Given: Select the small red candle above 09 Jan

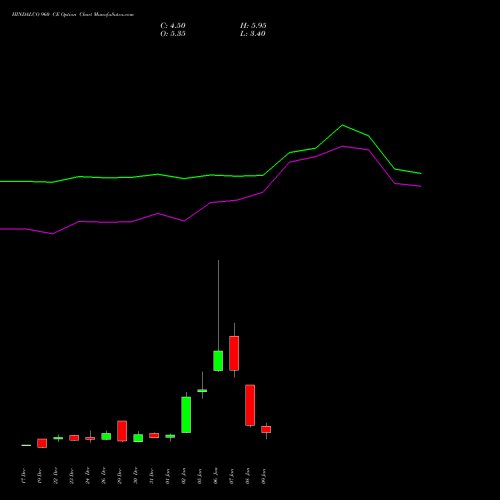Looking at the screenshot, I should tap(266, 429).
